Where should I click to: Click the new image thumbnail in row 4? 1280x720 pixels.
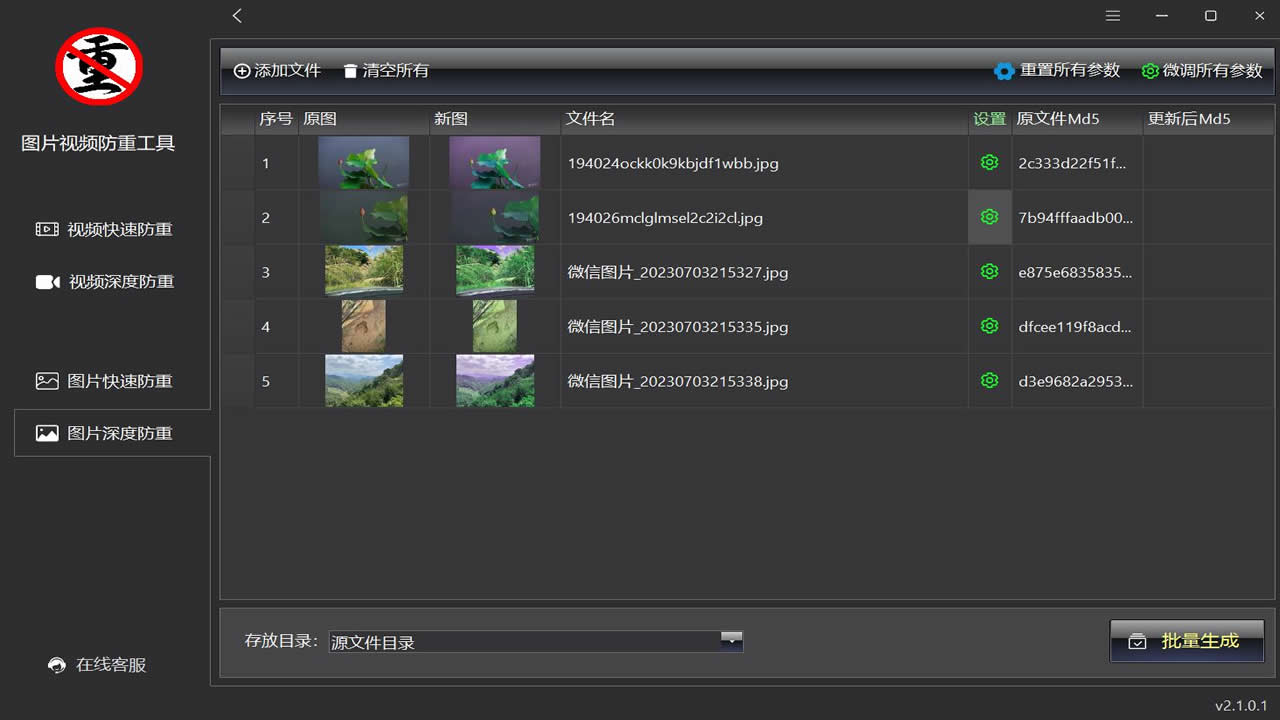(494, 326)
